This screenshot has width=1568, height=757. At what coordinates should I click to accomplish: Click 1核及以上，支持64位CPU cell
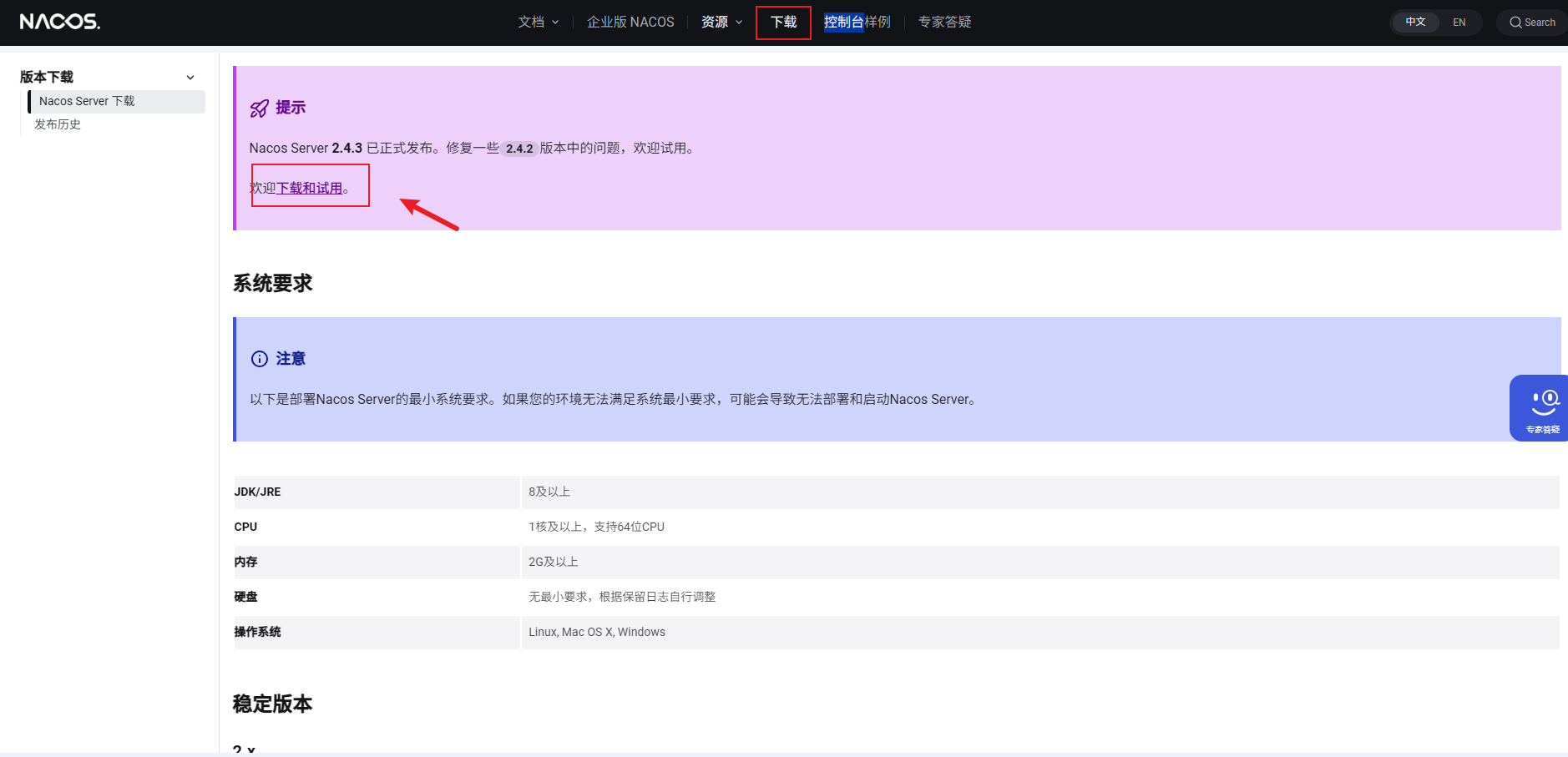[596, 527]
